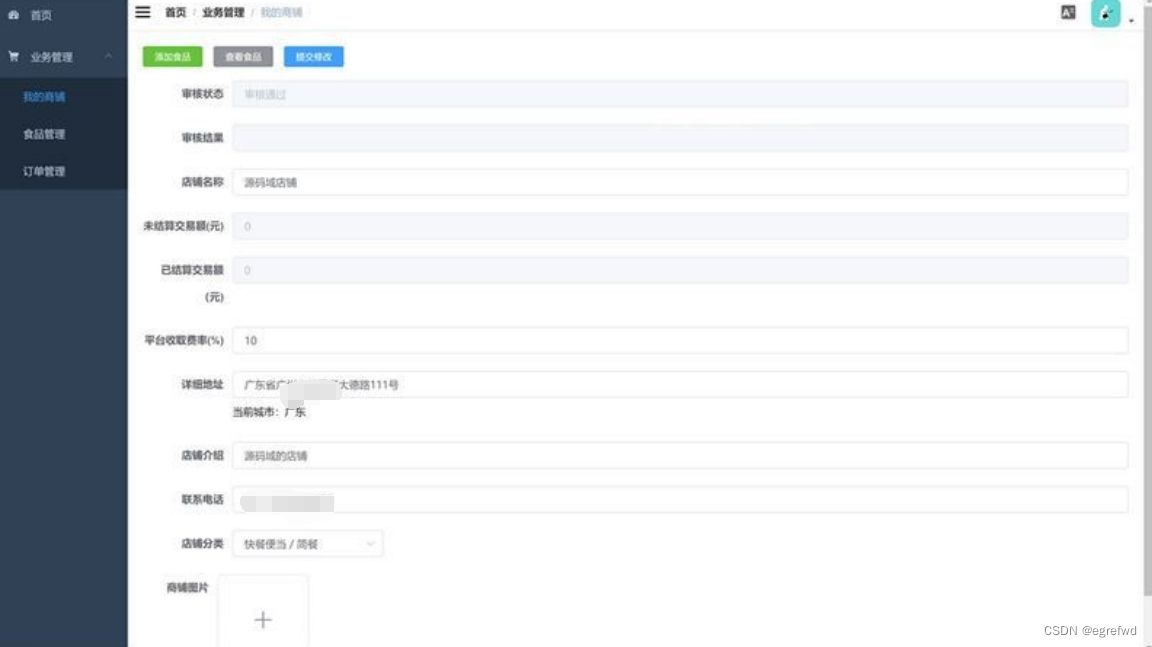Viewport: 1152px width, 647px height.
Task: Click 首页 in the breadcrumb
Action: tap(175, 13)
